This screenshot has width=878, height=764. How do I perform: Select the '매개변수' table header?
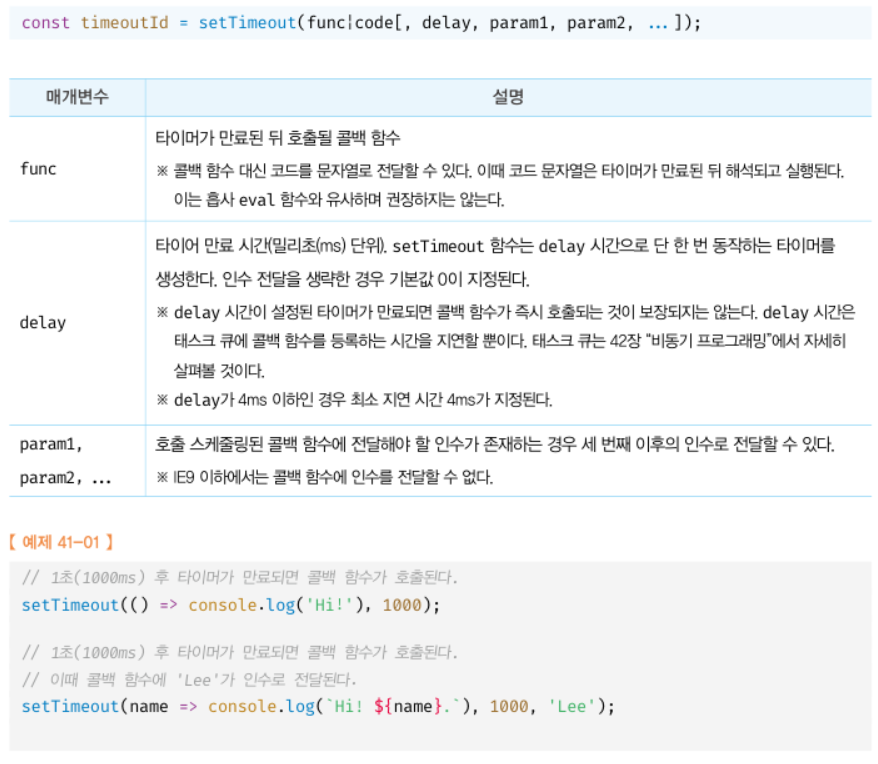click(x=77, y=97)
